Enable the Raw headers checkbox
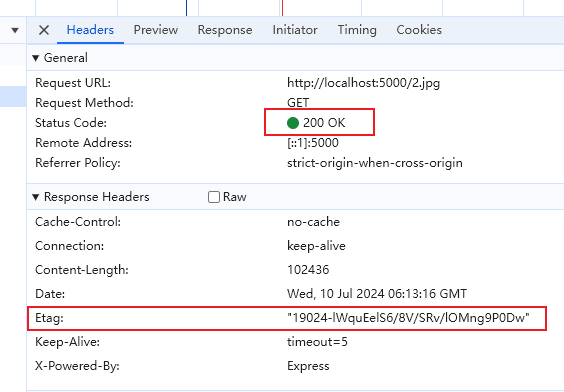 click(x=214, y=197)
